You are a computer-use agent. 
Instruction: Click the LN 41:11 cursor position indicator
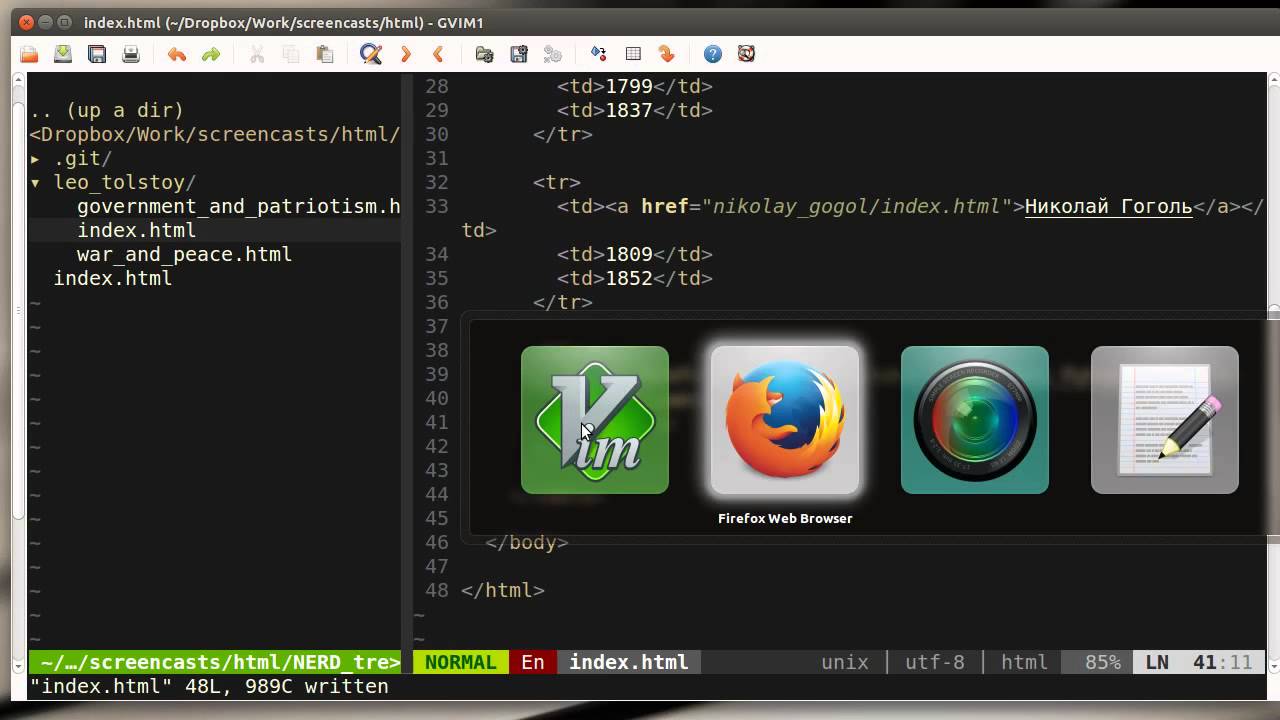click(1198, 662)
